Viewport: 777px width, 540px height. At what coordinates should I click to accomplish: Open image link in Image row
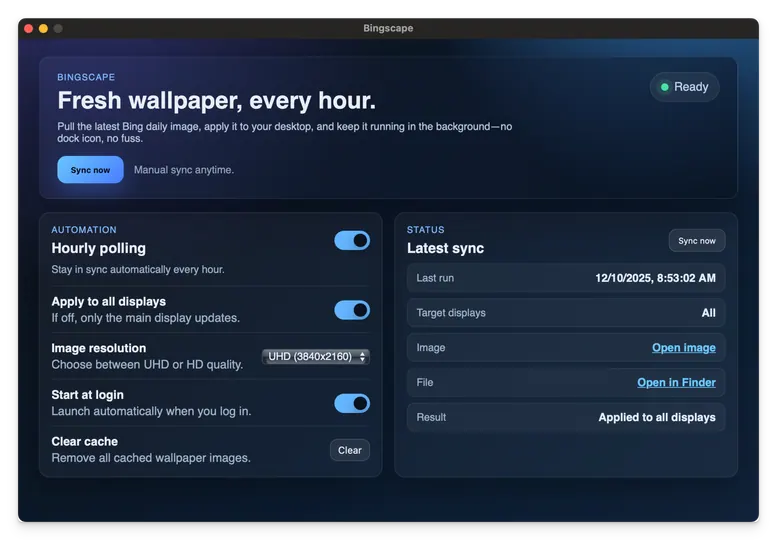pyautogui.click(x=683, y=348)
